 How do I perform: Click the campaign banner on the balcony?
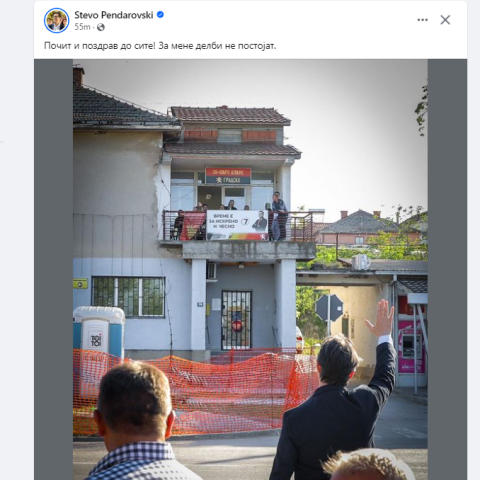(x=237, y=225)
